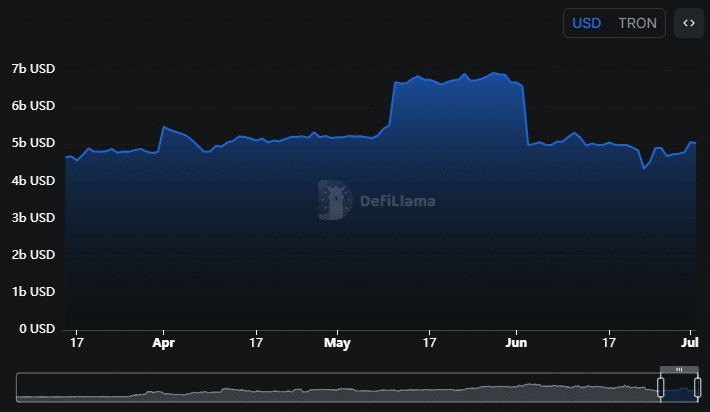Click the chart peak near late May
The image size is (710, 412).
point(494,72)
